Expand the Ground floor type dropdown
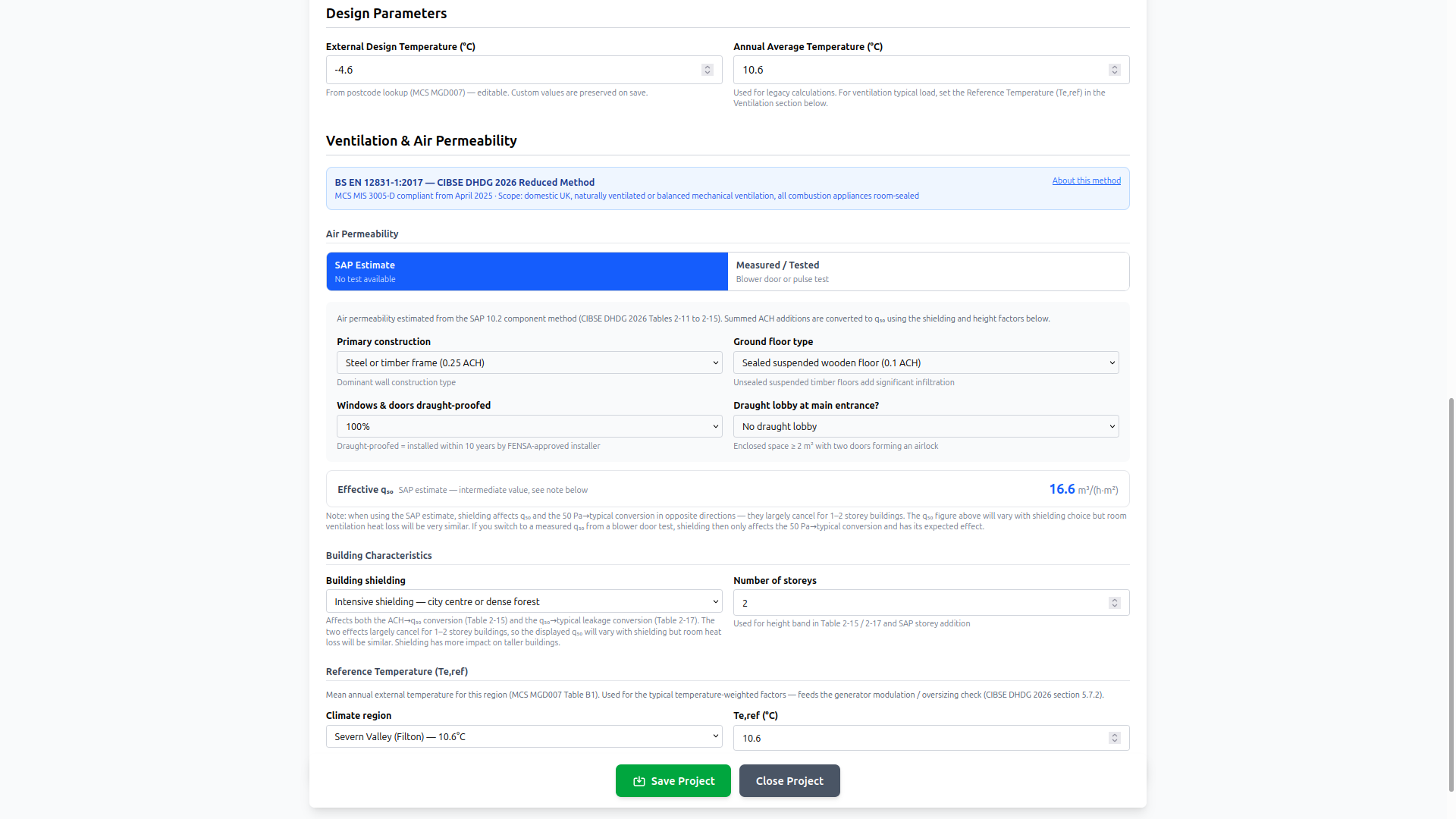The width and height of the screenshot is (1456, 819). click(925, 362)
